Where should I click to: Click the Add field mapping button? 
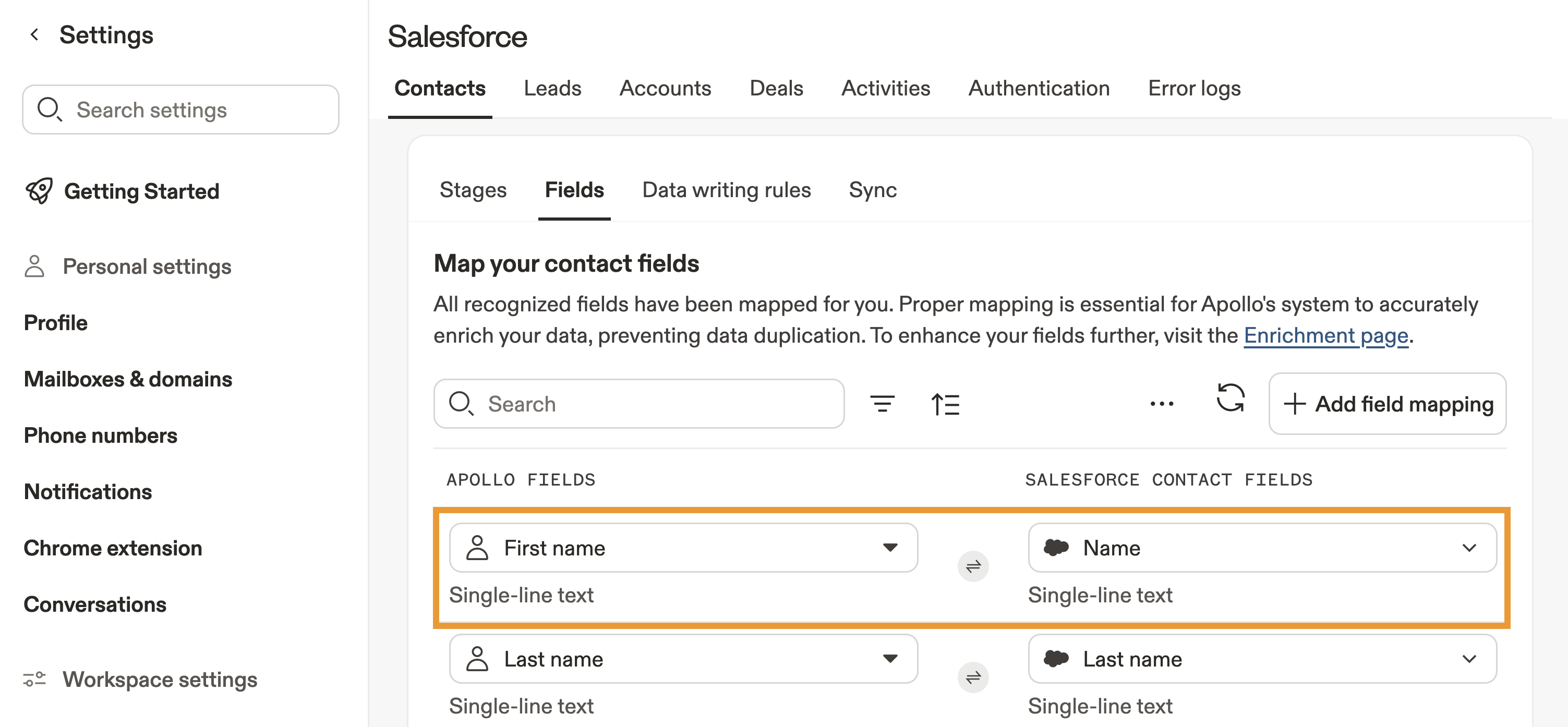pyautogui.click(x=1387, y=403)
